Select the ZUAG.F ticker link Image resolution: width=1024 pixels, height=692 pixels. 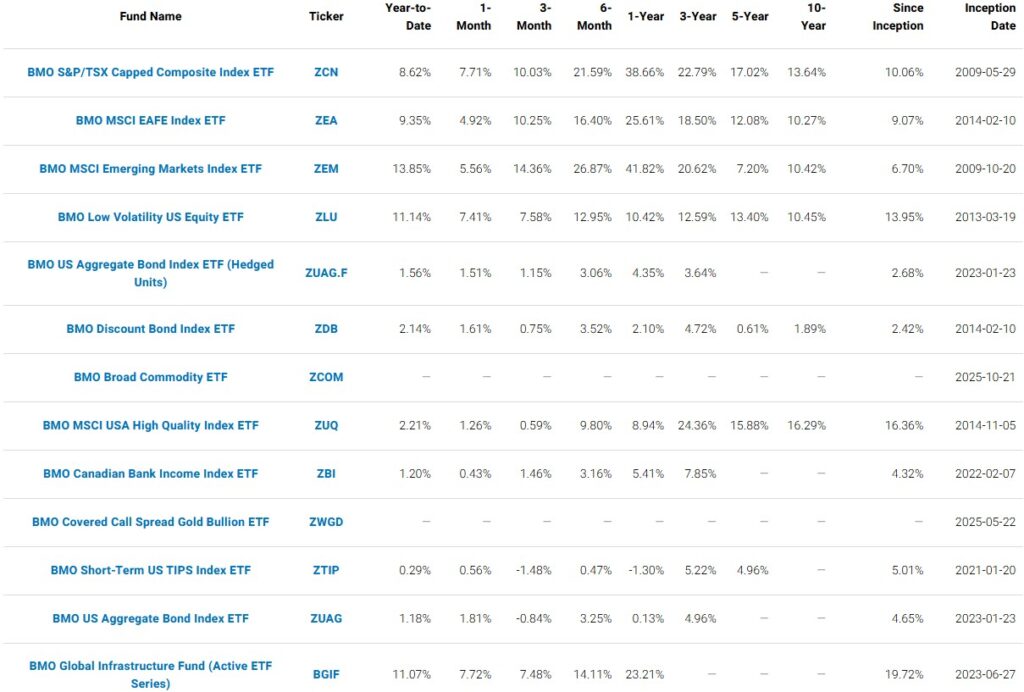tap(326, 273)
